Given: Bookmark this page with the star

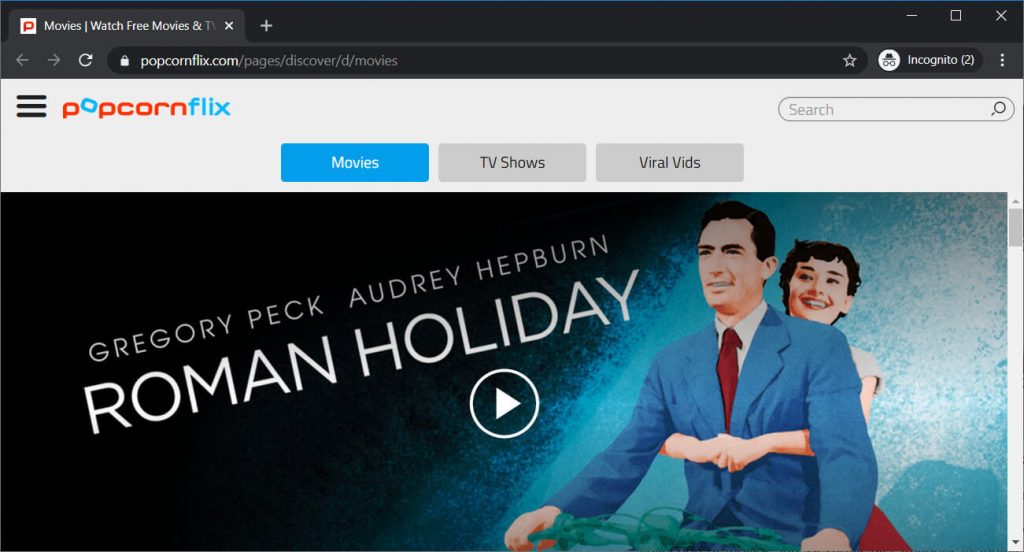Looking at the screenshot, I should click(x=849, y=61).
